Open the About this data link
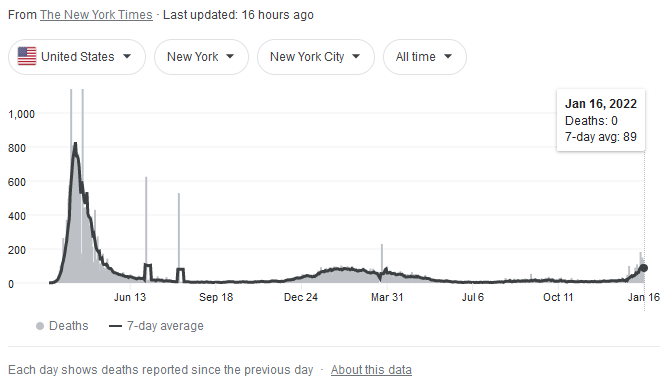670x381 pixels. (x=371, y=370)
